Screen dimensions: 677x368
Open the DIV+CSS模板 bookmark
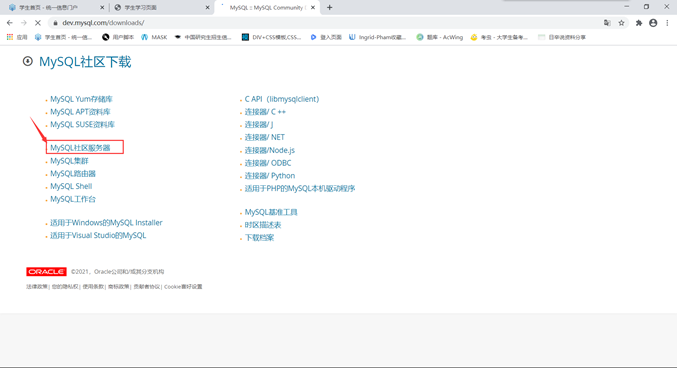[272, 37]
